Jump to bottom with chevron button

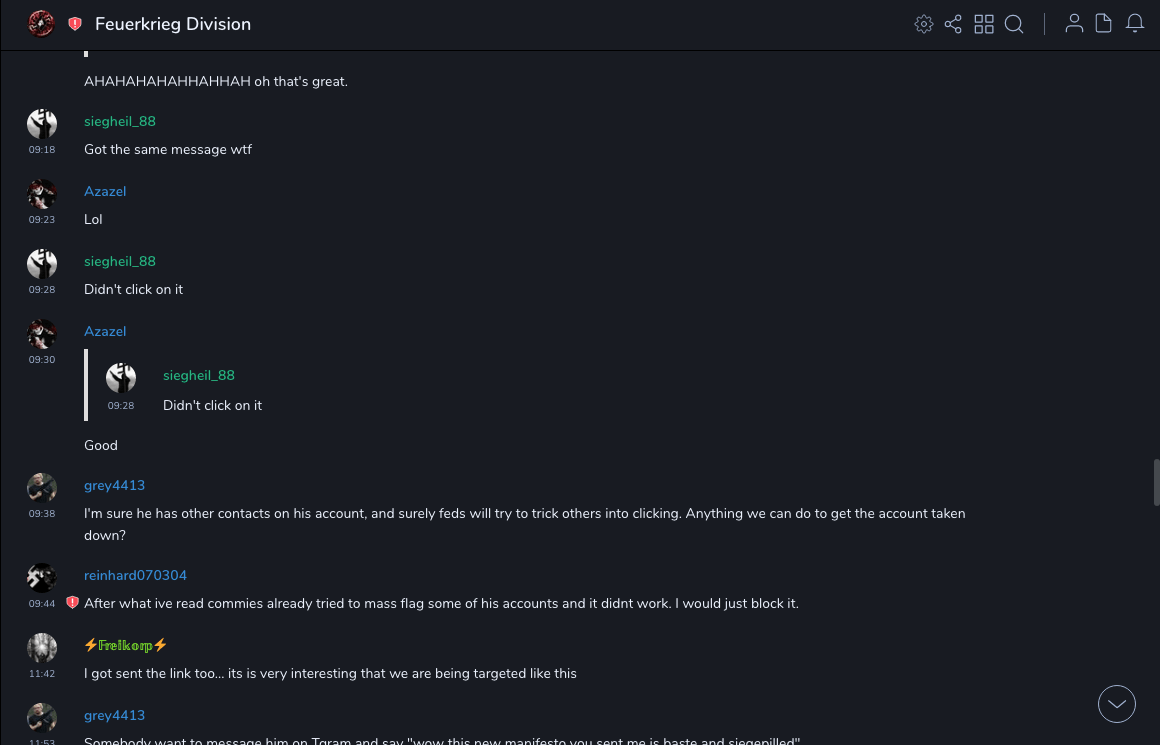click(1117, 704)
